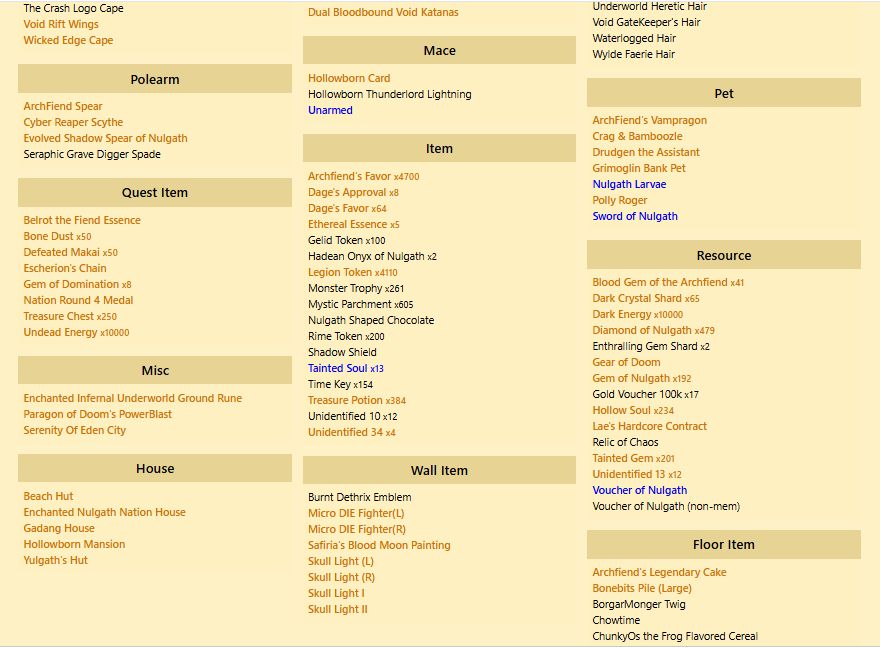The width and height of the screenshot is (880, 647).
Task: Select the Cyber Reaper Scythe link
Action: tap(73, 122)
